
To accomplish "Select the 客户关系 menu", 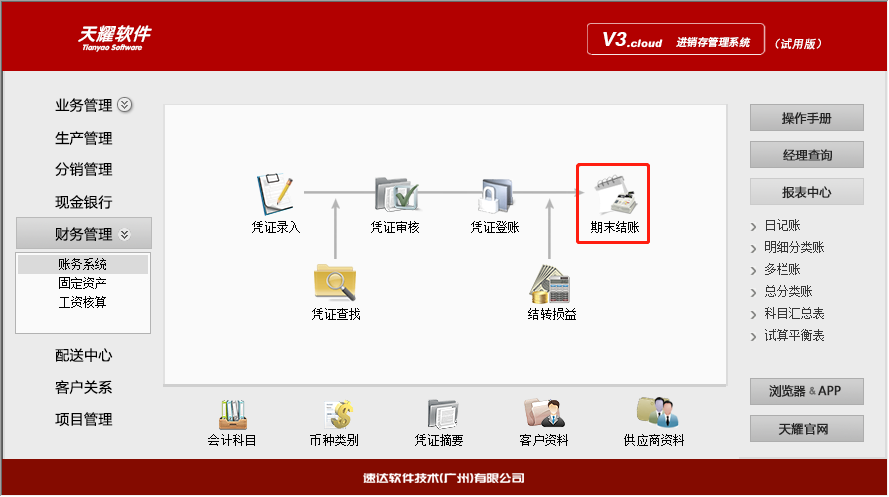I will click(83, 388).
